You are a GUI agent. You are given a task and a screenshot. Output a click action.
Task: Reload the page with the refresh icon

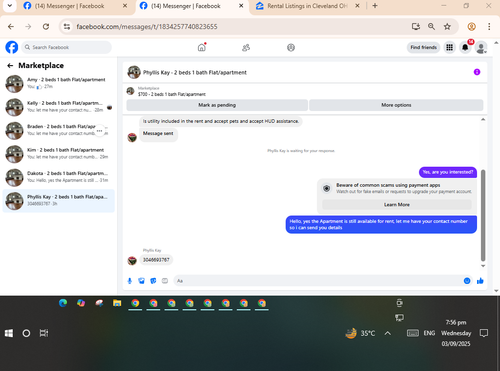click(46, 27)
